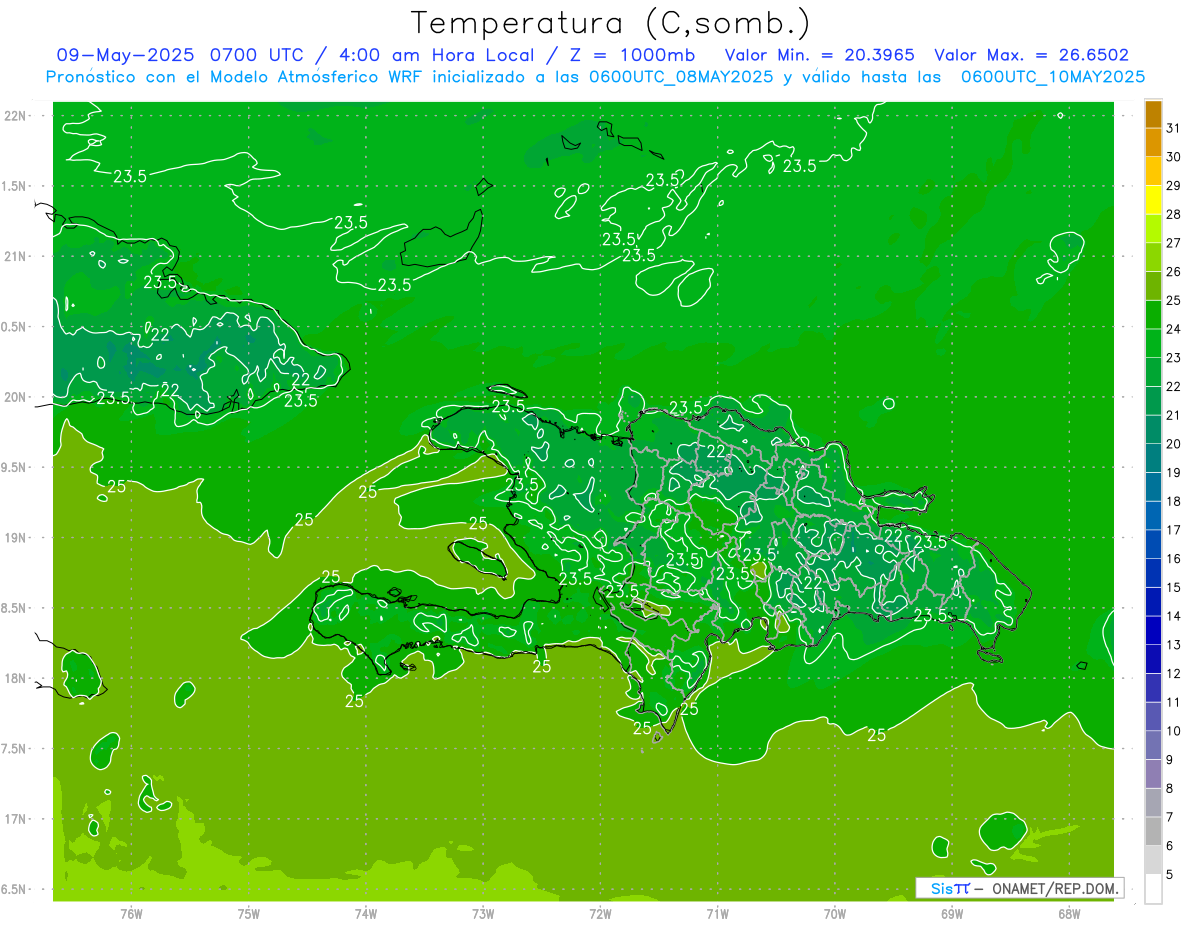Click the colorbar legend value '28'
Screen dimensions: 1200x927
(1174, 214)
